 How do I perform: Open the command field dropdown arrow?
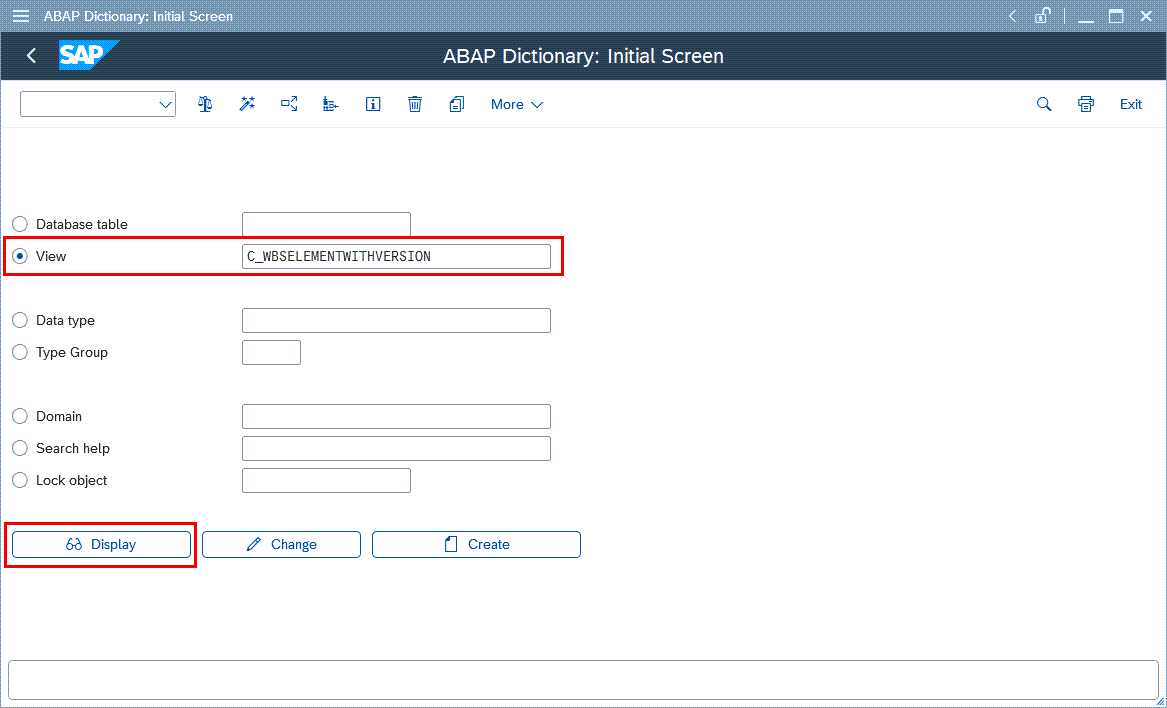click(x=165, y=104)
